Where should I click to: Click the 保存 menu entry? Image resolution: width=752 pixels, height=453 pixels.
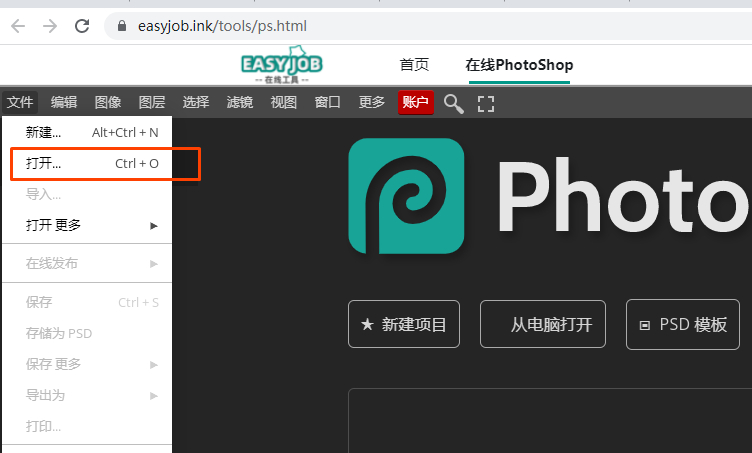(87, 302)
